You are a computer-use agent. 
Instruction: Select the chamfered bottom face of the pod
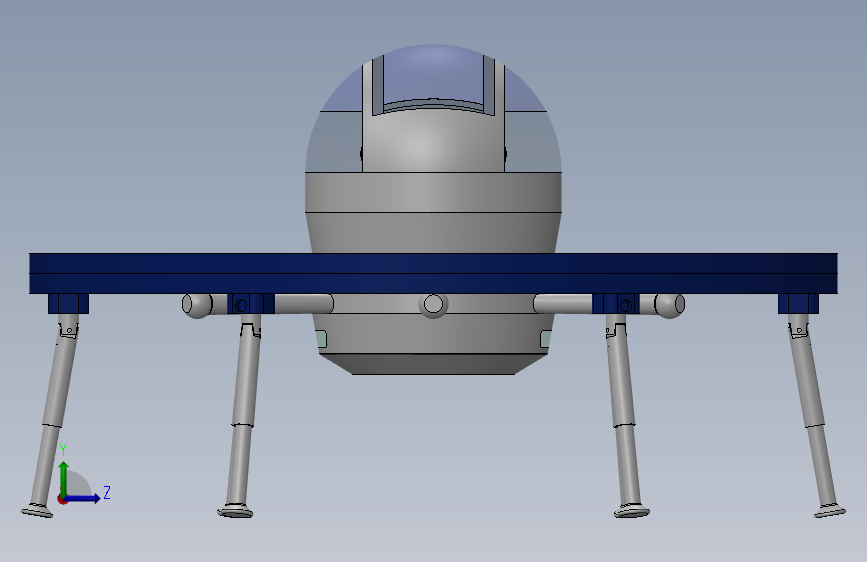434,364
